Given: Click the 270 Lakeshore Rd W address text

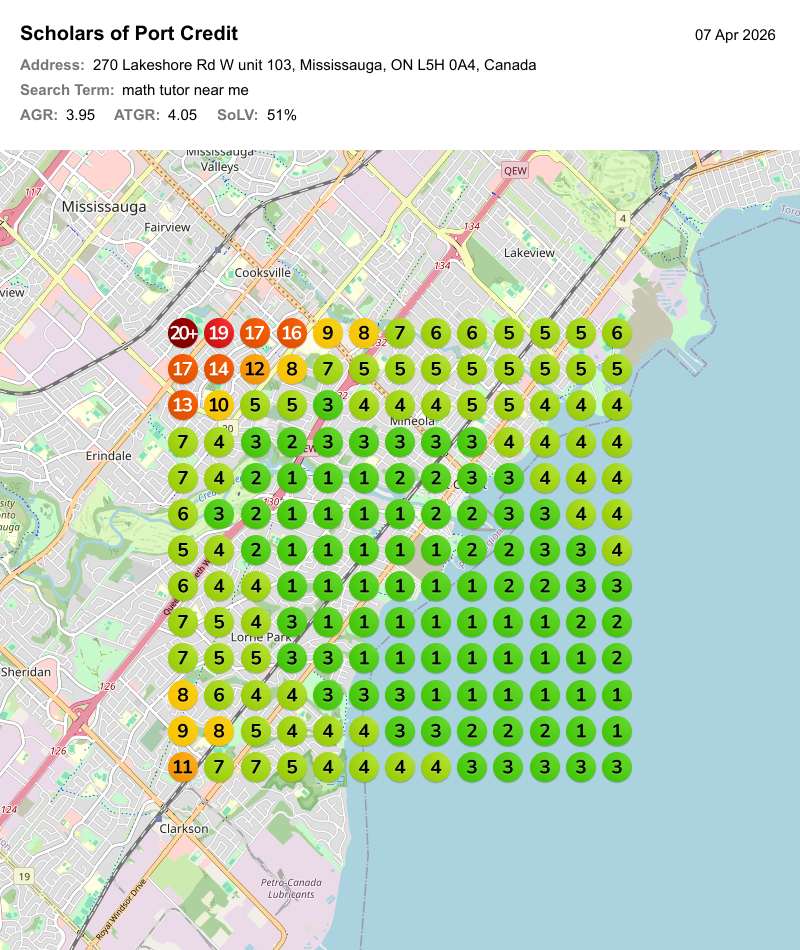Looking at the screenshot, I should point(314,65).
